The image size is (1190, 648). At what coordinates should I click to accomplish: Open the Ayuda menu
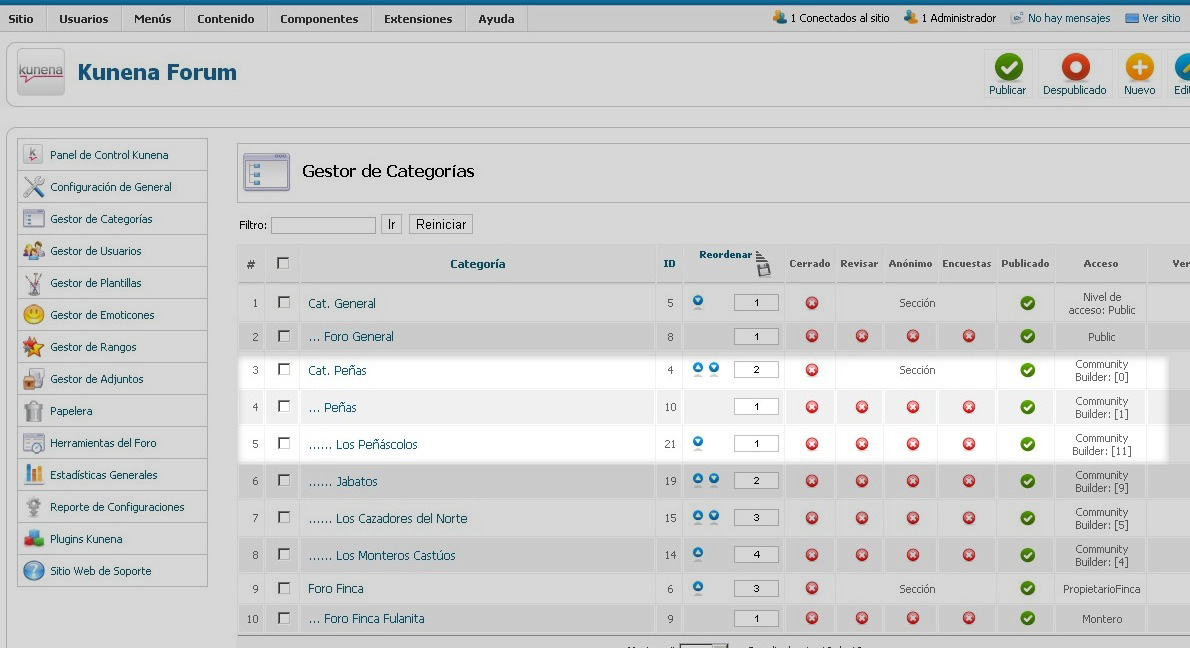496,19
